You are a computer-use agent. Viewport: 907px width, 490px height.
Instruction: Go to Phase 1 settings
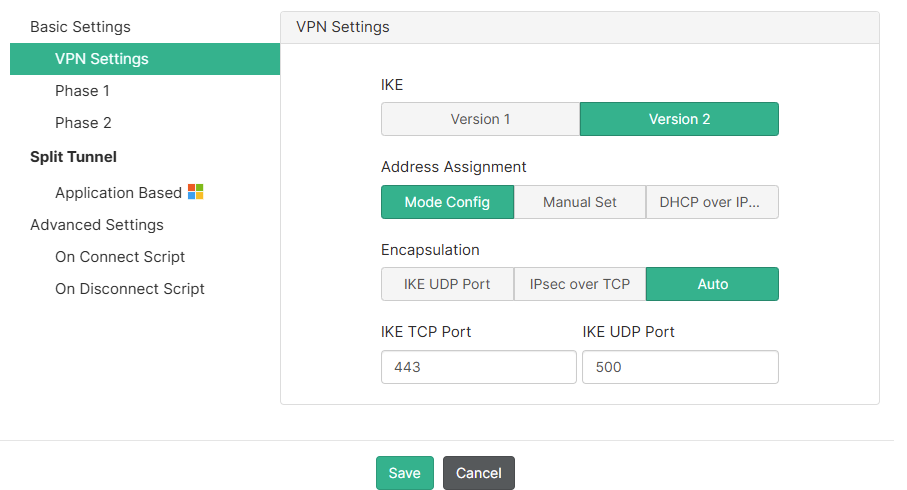(83, 91)
